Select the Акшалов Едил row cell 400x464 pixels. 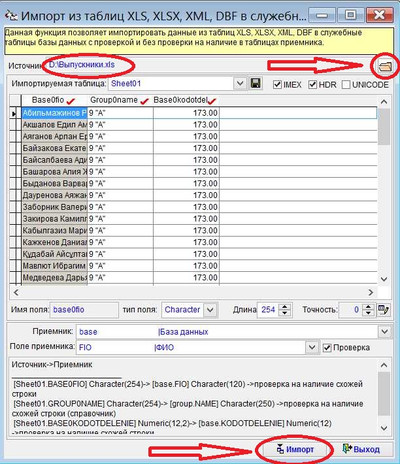click(x=54, y=125)
